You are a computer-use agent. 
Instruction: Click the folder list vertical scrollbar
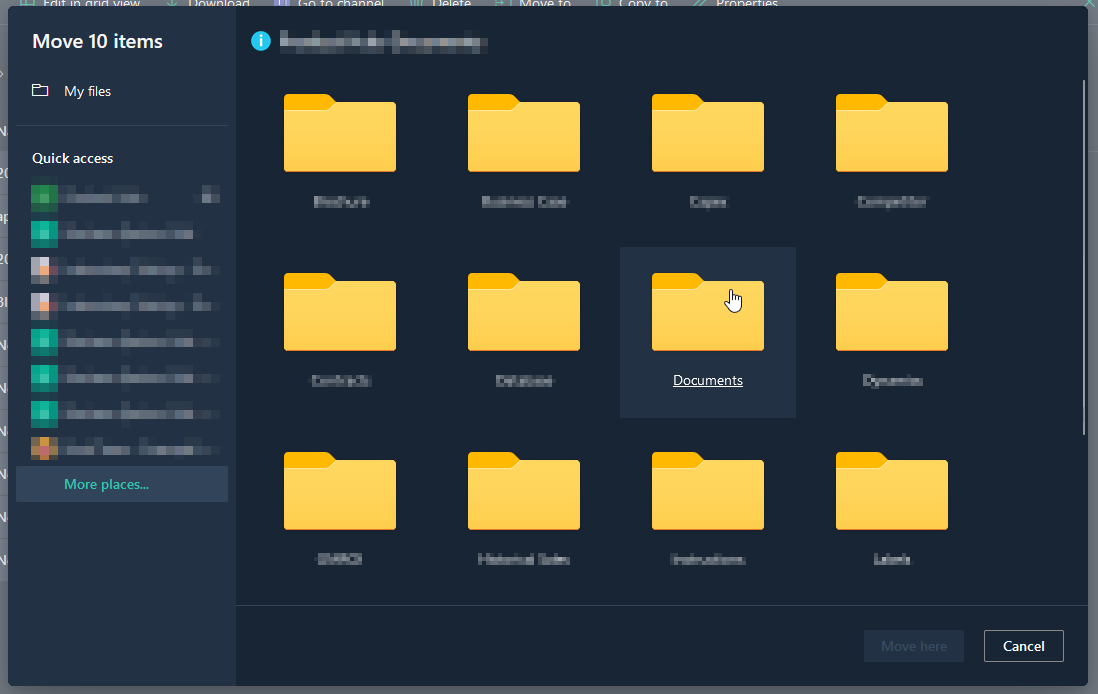[1083, 257]
